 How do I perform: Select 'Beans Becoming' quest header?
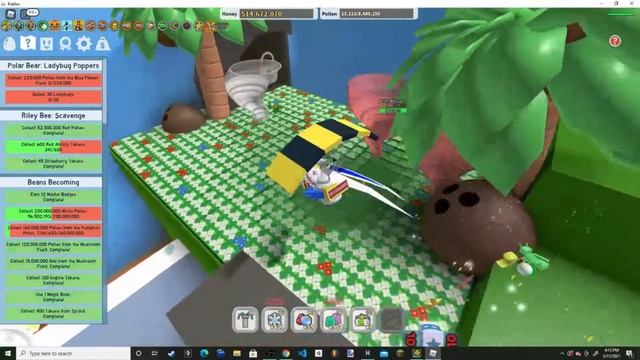click(53, 182)
